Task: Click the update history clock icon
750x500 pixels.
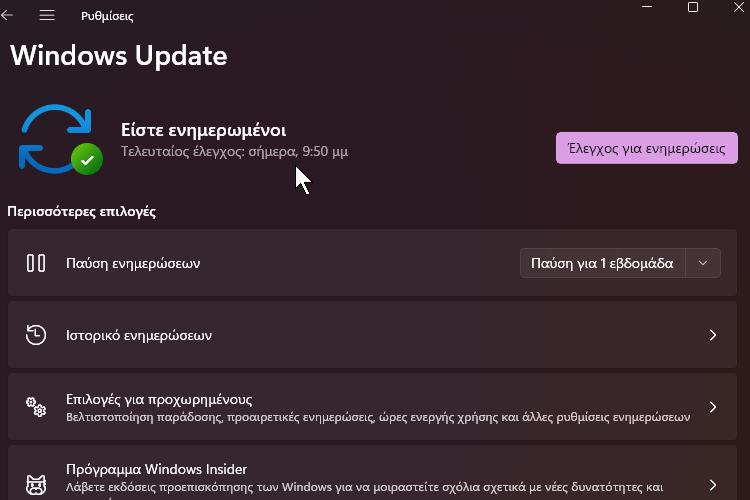Action: pos(36,335)
